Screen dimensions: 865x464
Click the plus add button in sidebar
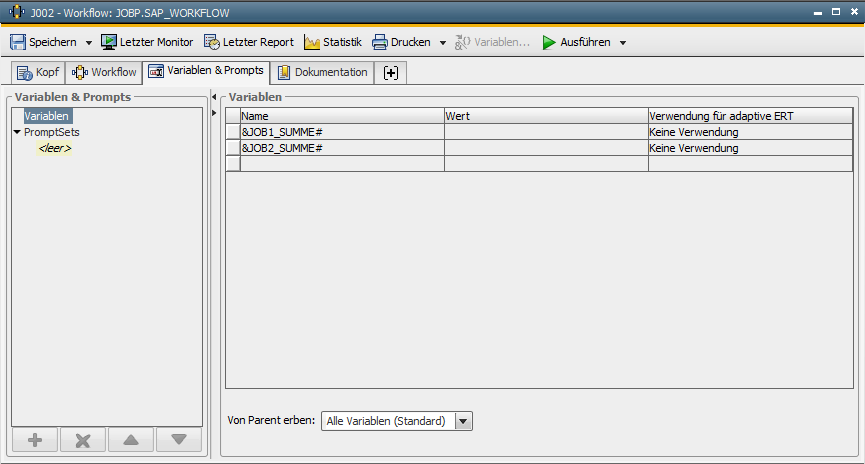coord(35,439)
